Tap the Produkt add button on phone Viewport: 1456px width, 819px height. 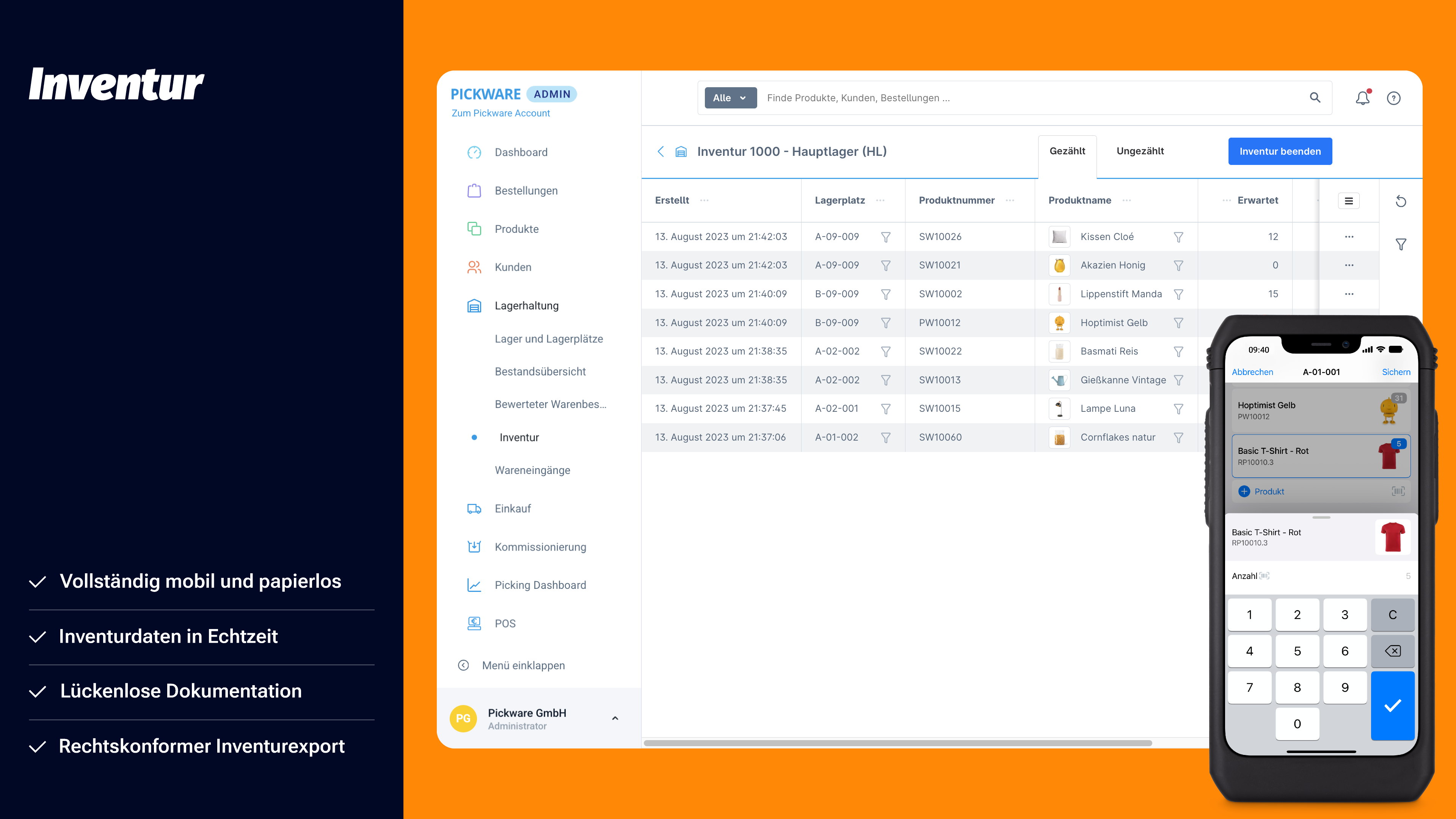click(1261, 491)
